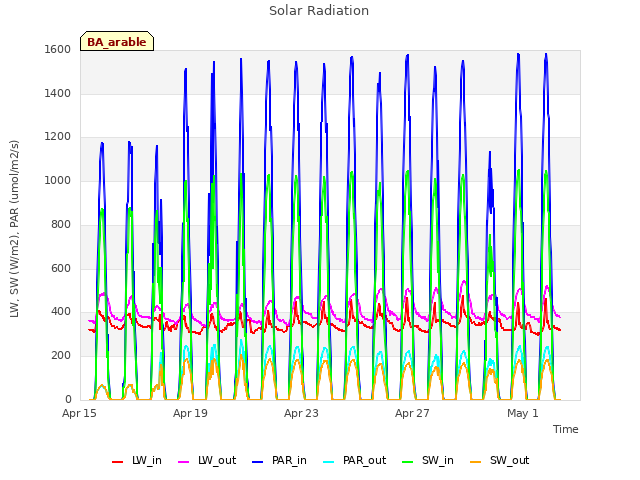Click the SW_in green legend swatch
640x480 pixels.
tap(408, 462)
